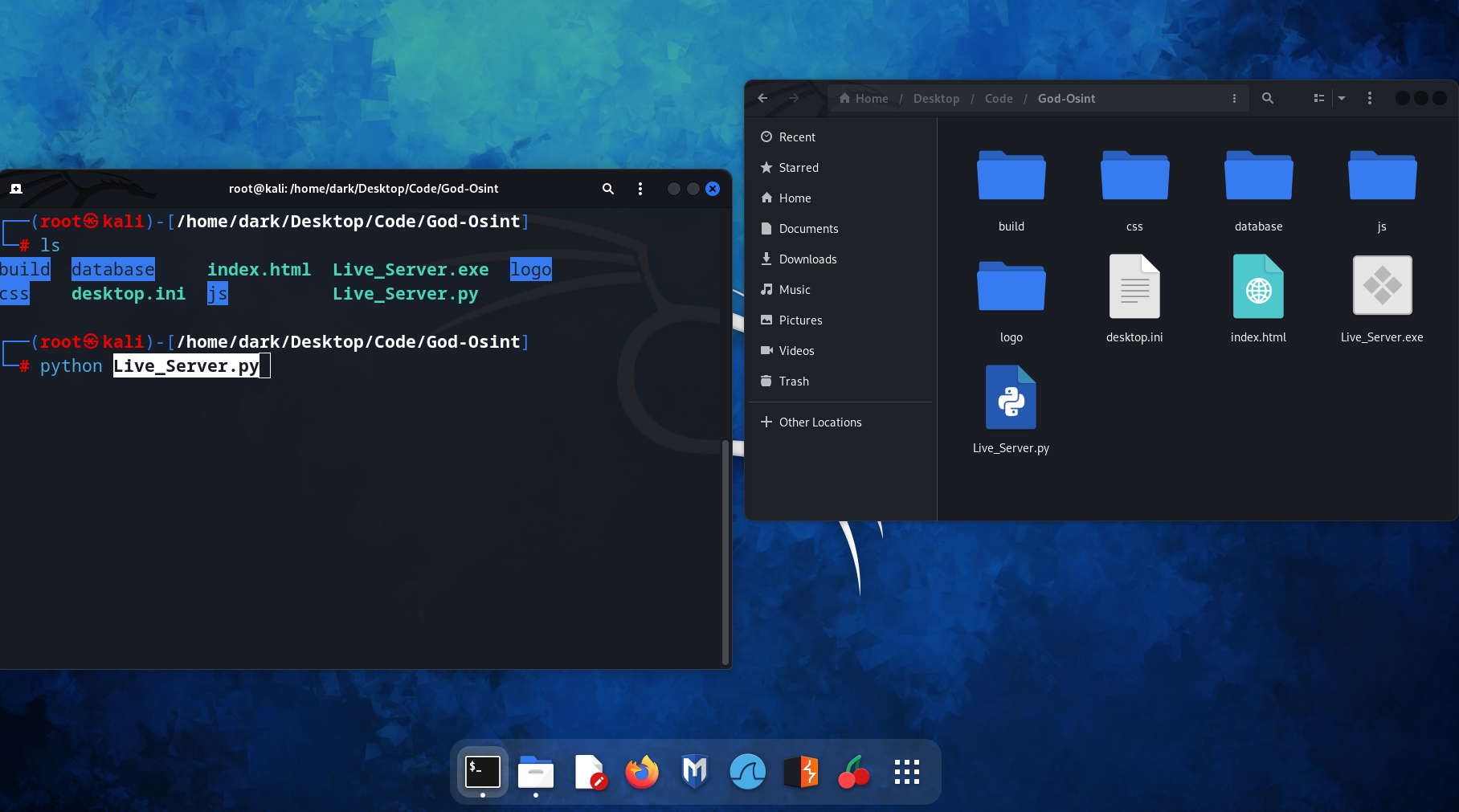Open search in the file manager
Viewport: 1459px width, 812px height.
1268,98
